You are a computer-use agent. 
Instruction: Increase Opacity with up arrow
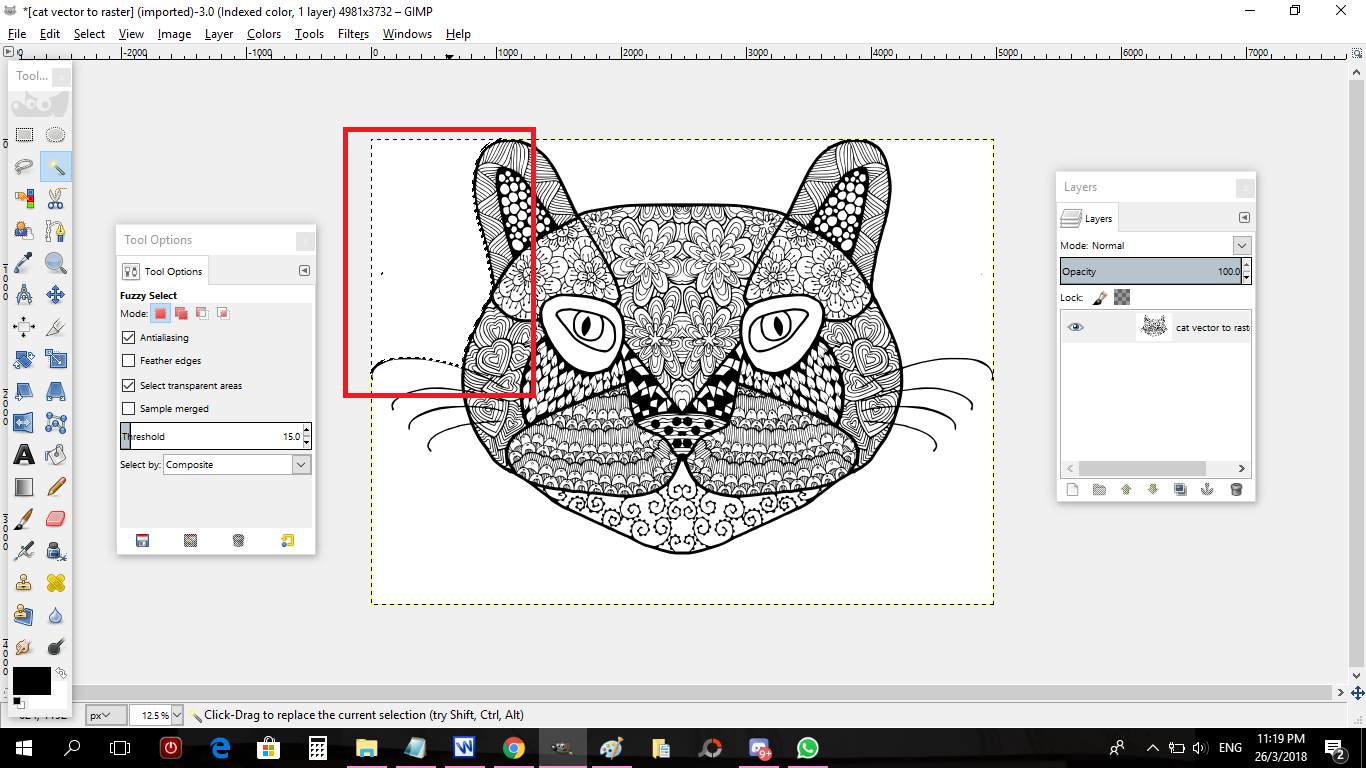click(1247, 266)
